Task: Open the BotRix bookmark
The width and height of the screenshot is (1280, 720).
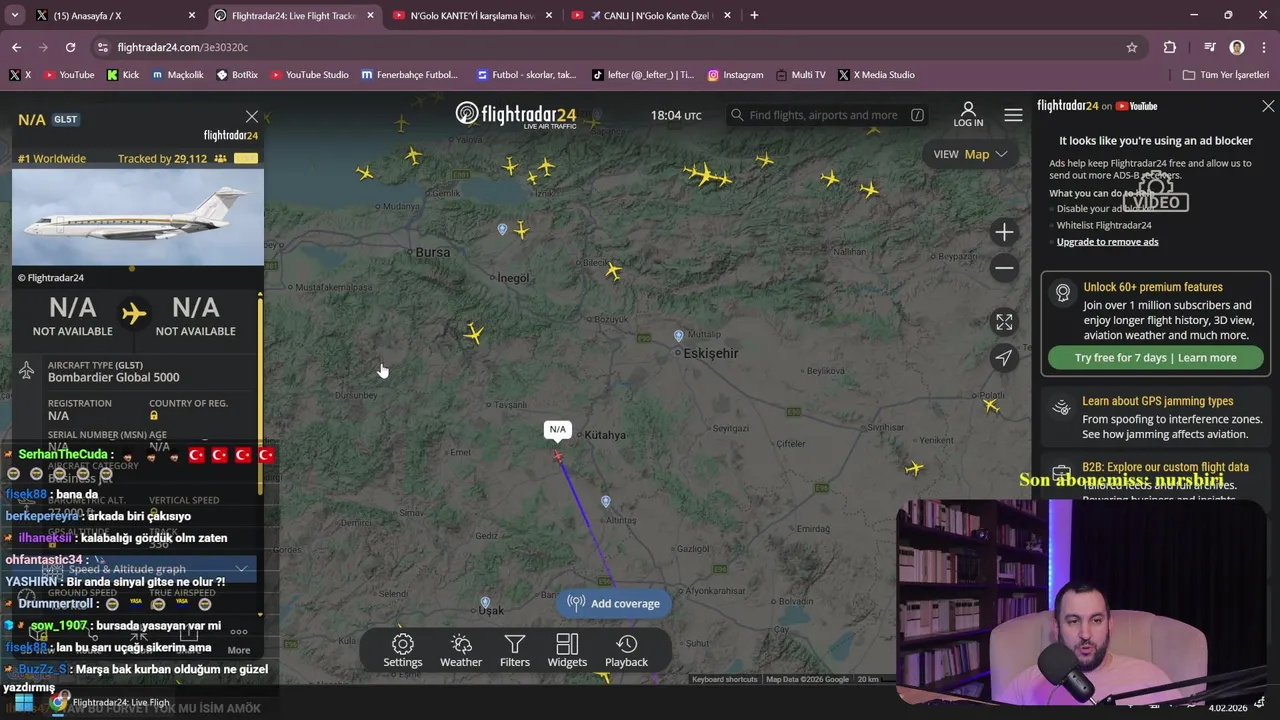Action: (x=236, y=75)
